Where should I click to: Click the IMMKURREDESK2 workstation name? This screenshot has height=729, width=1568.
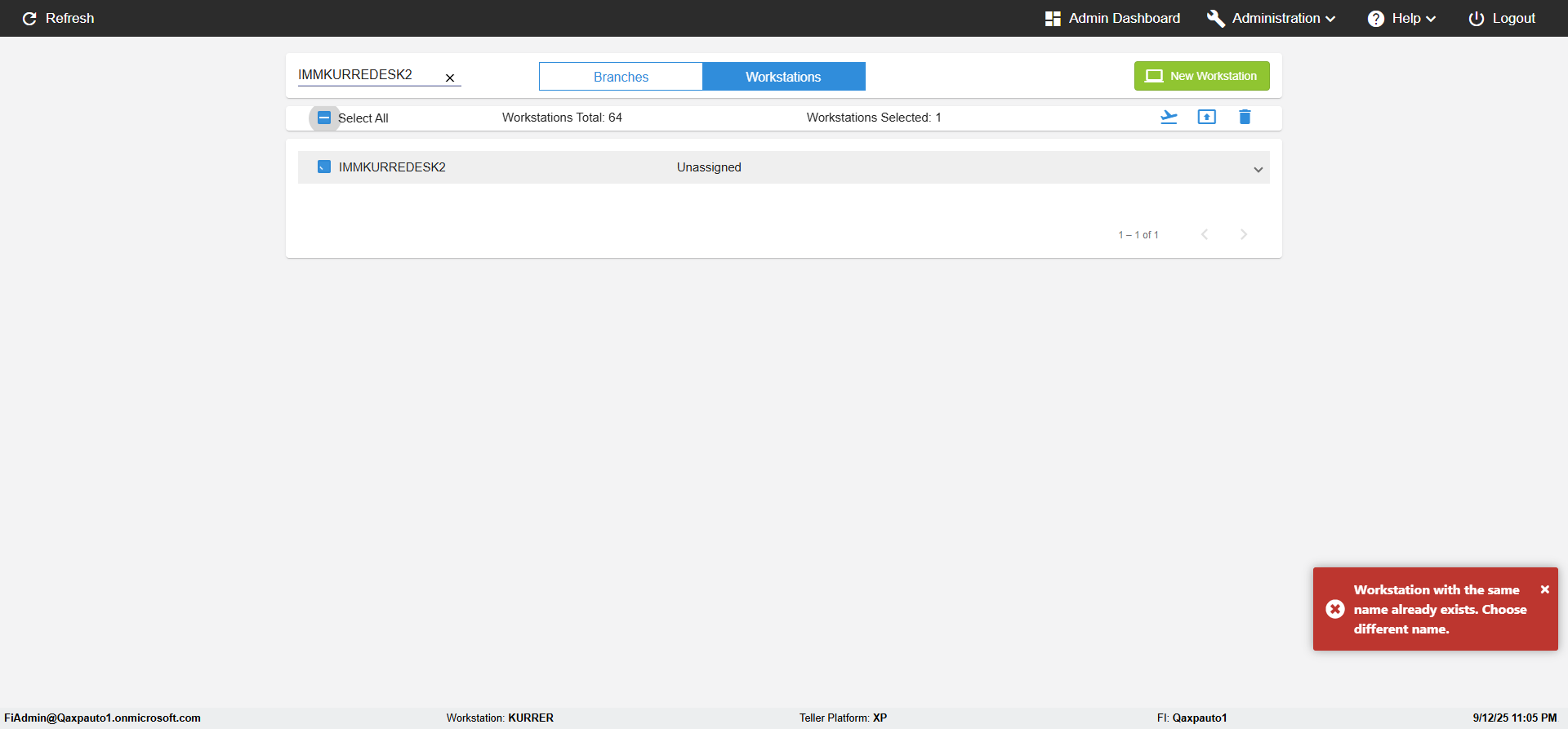click(x=392, y=167)
